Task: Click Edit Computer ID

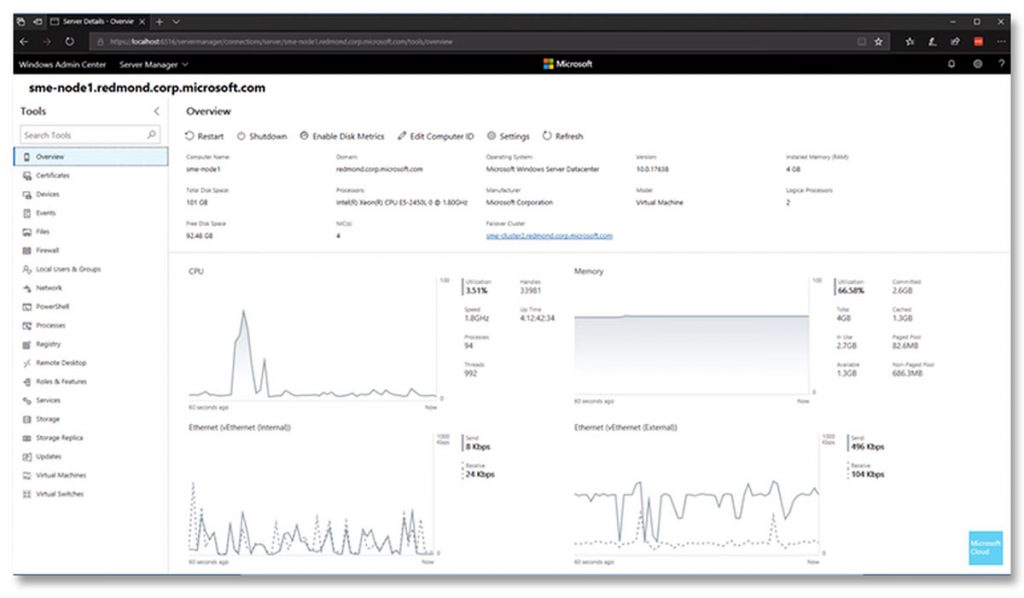Action: click(x=436, y=136)
